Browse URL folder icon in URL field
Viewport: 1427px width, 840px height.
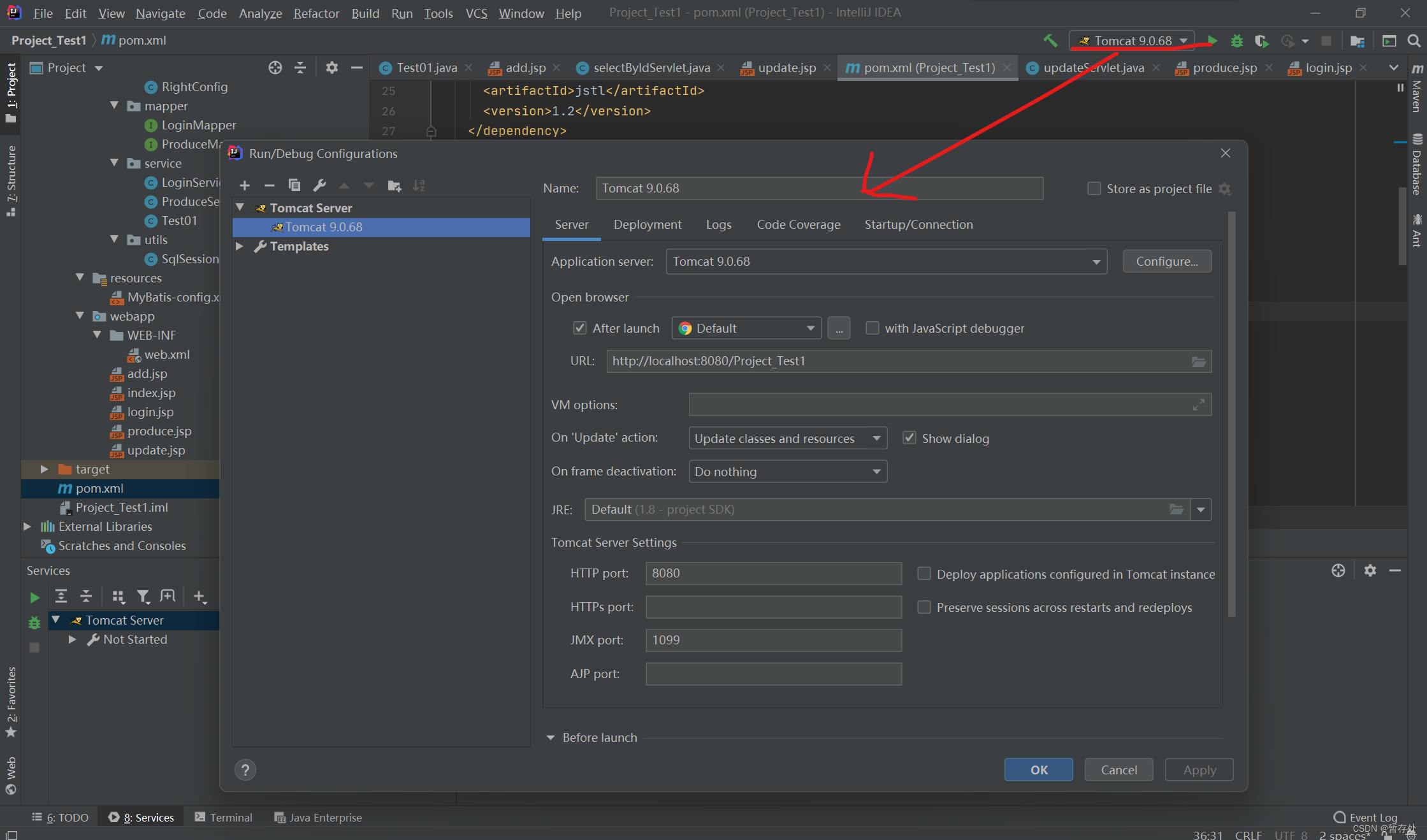click(x=1198, y=361)
